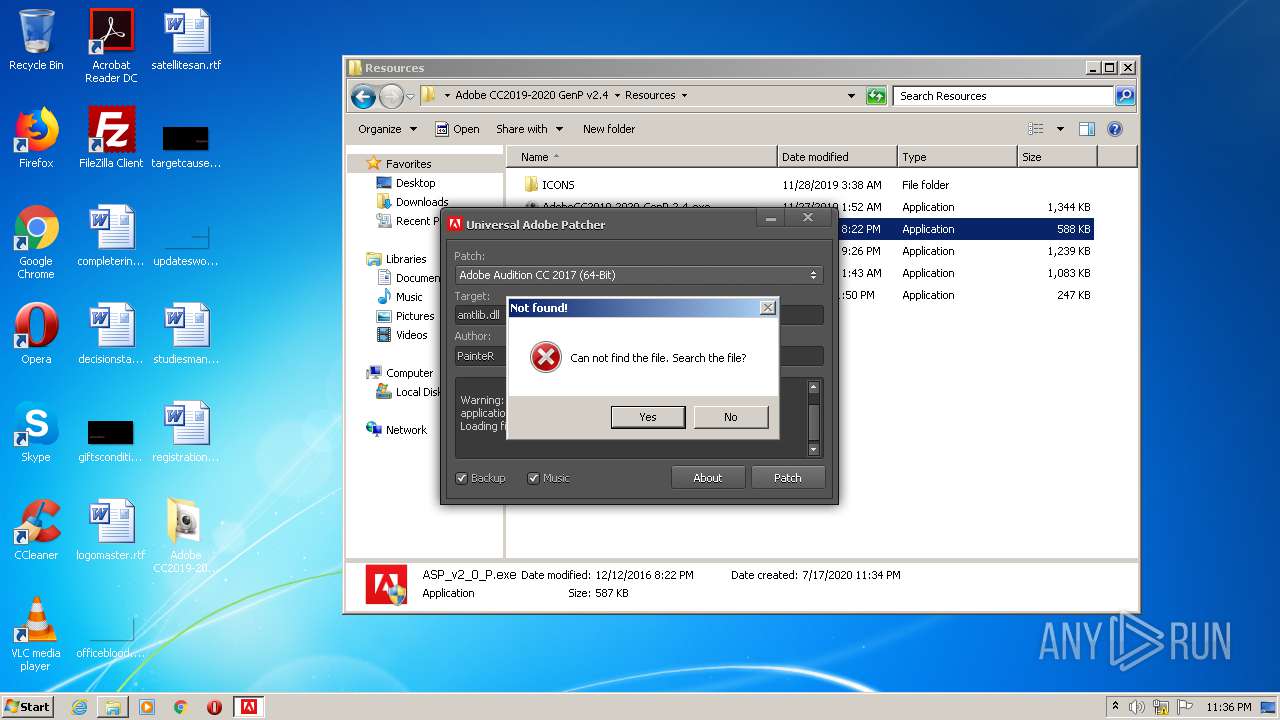Screen dimensions: 1280x720
Task: Open the FileZilla Client desktop icon
Action: coord(111,138)
